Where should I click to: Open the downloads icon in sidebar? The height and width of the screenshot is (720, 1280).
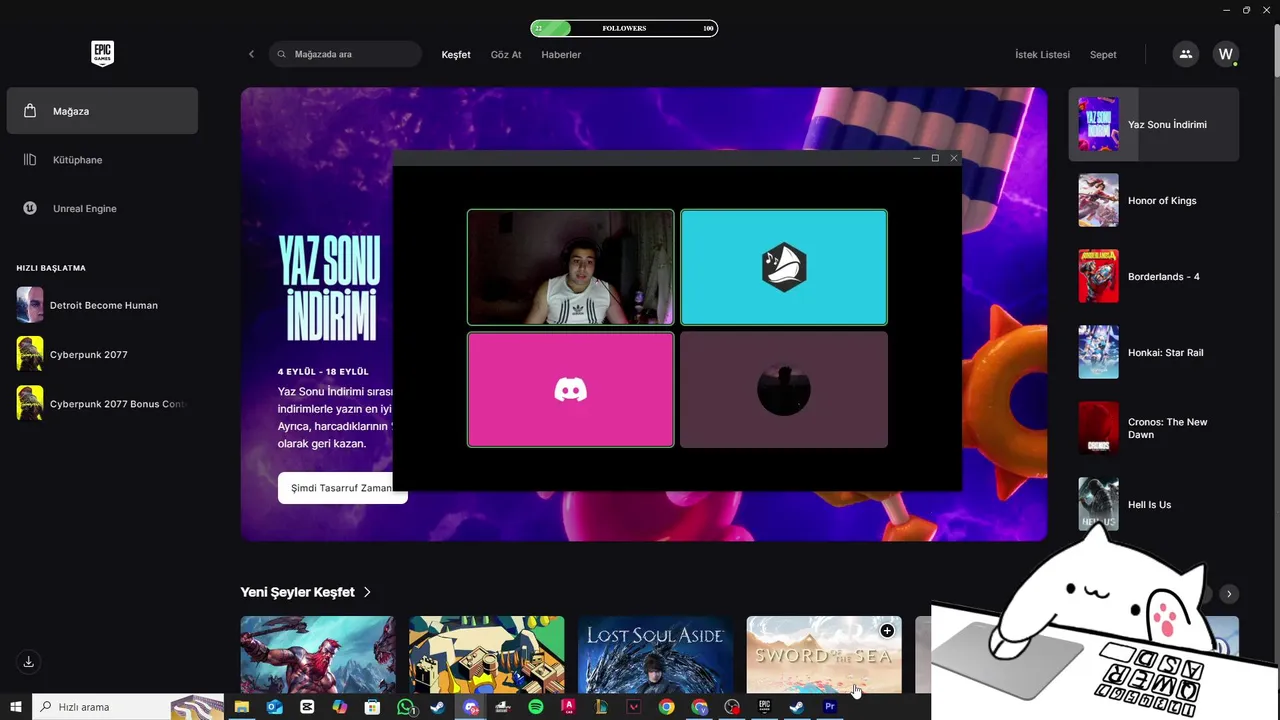click(x=29, y=662)
